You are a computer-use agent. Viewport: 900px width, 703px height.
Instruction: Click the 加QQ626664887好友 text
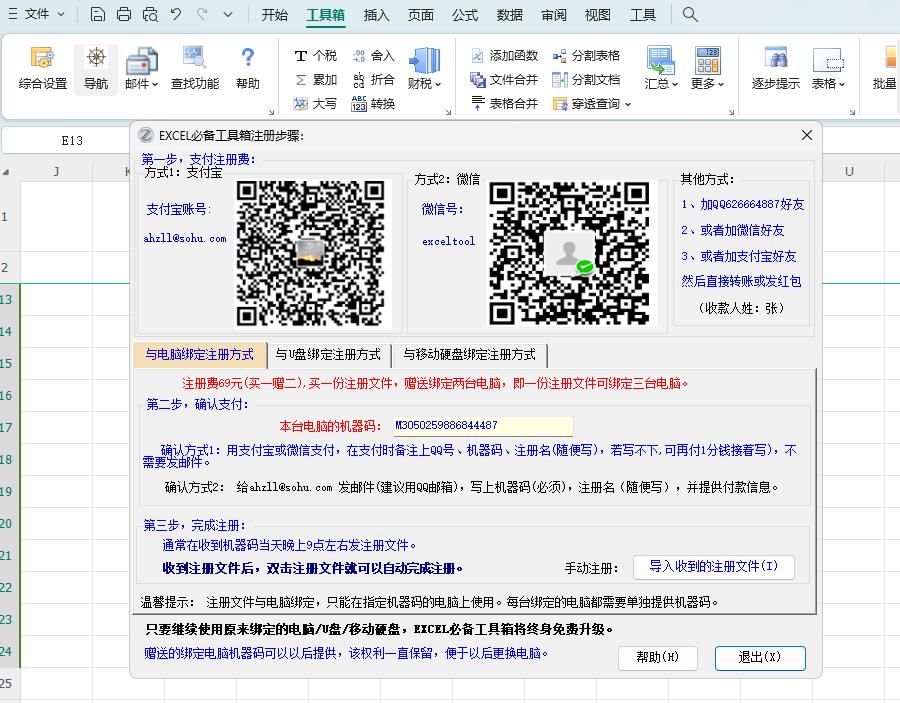pyautogui.click(x=743, y=204)
